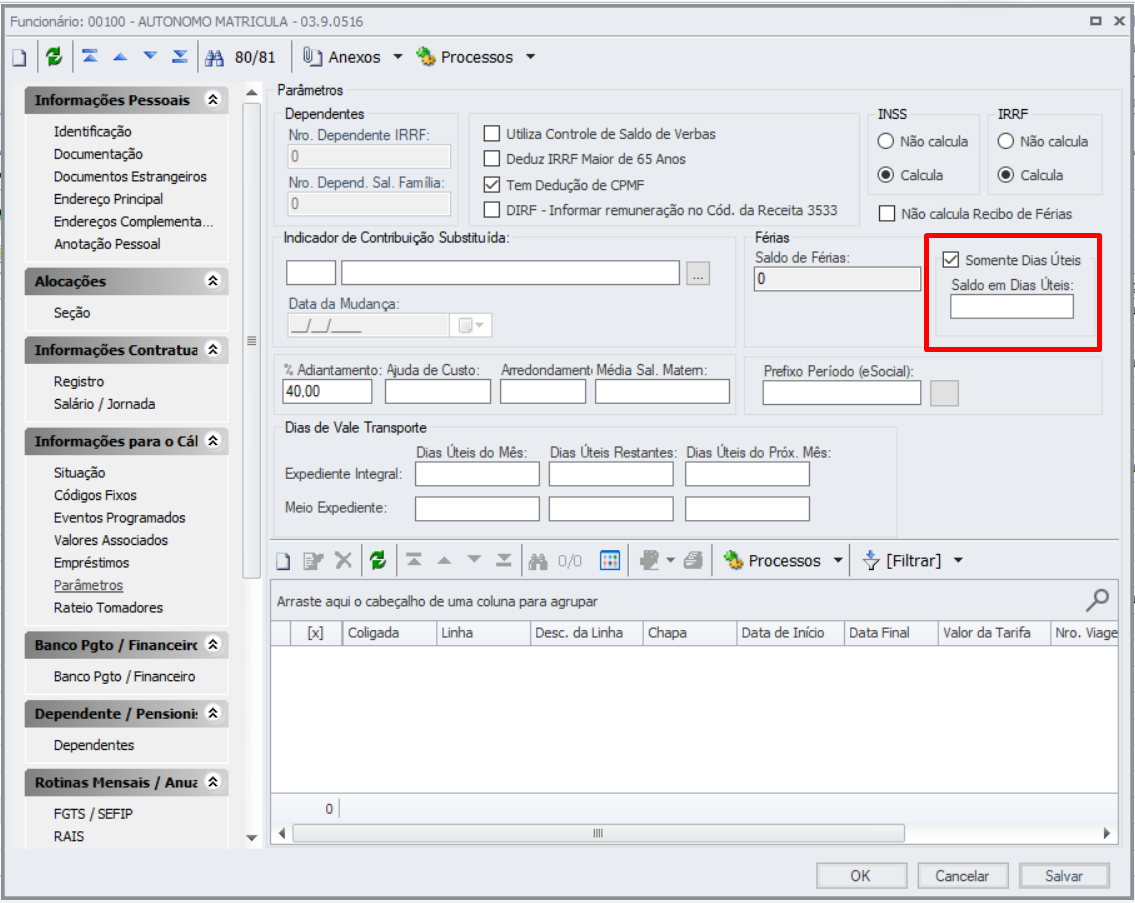Click the % Adiantamento field showing 40,00
Viewport: 1135px width, 903px height.
pos(327,392)
